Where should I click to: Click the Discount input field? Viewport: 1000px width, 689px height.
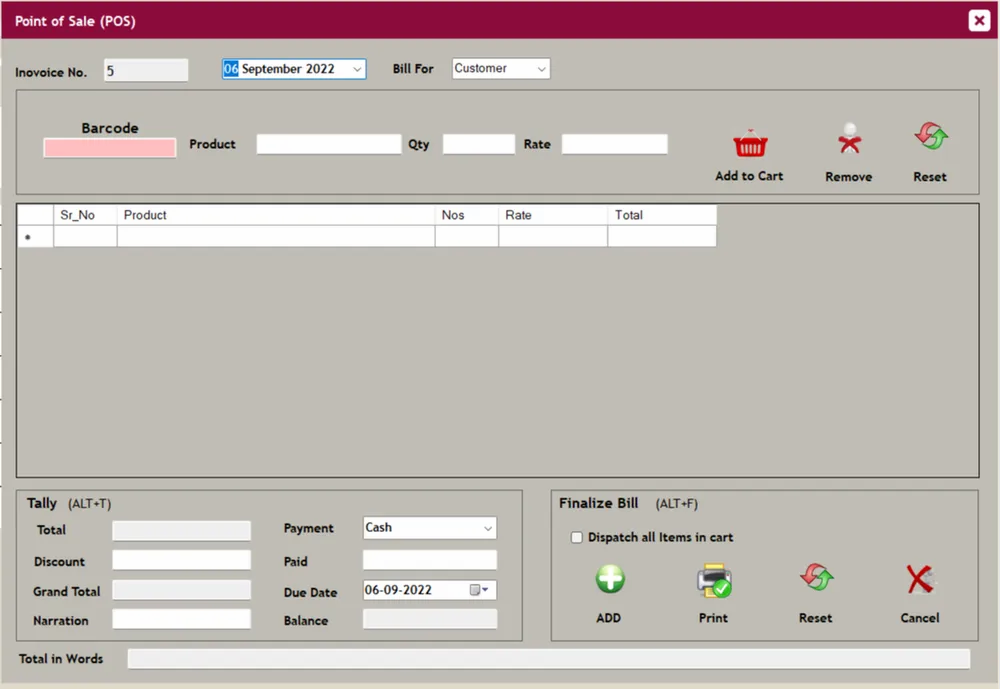click(x=182, y=560)
